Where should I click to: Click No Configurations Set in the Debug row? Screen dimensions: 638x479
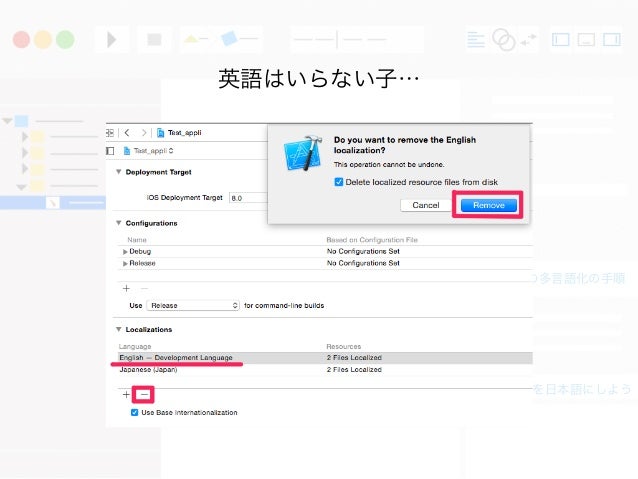pos(363,252)
